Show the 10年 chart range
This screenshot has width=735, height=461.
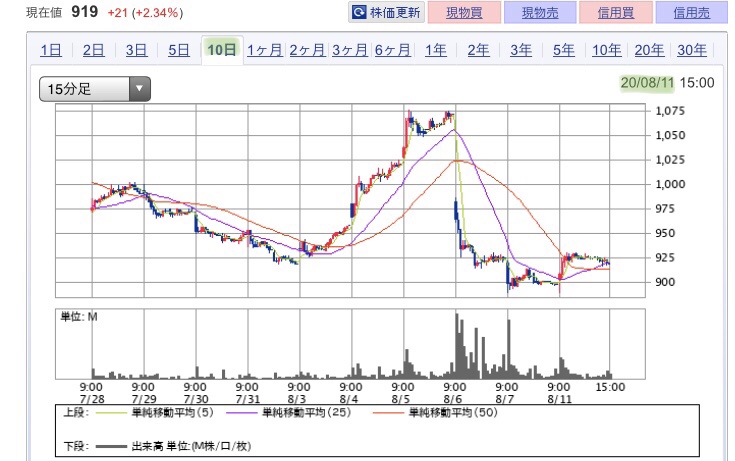pyautogui.click(x=607, y=50)
